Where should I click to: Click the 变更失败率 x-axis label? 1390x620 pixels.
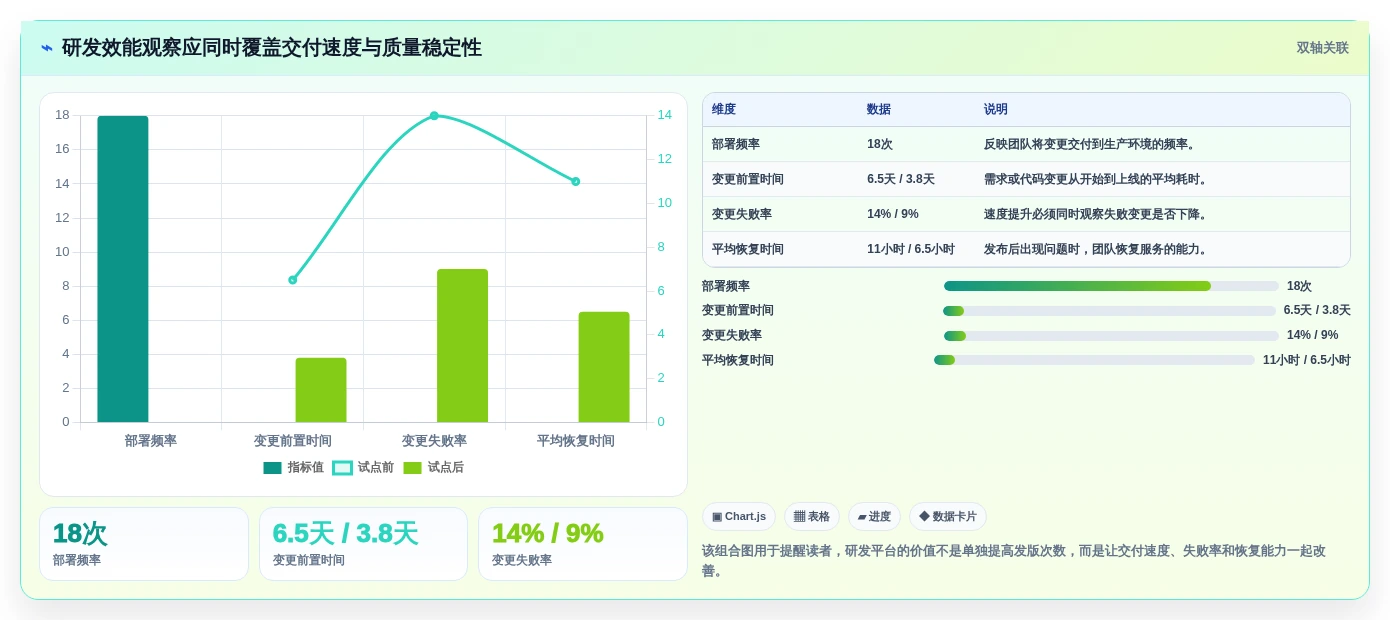click(434, 441)
